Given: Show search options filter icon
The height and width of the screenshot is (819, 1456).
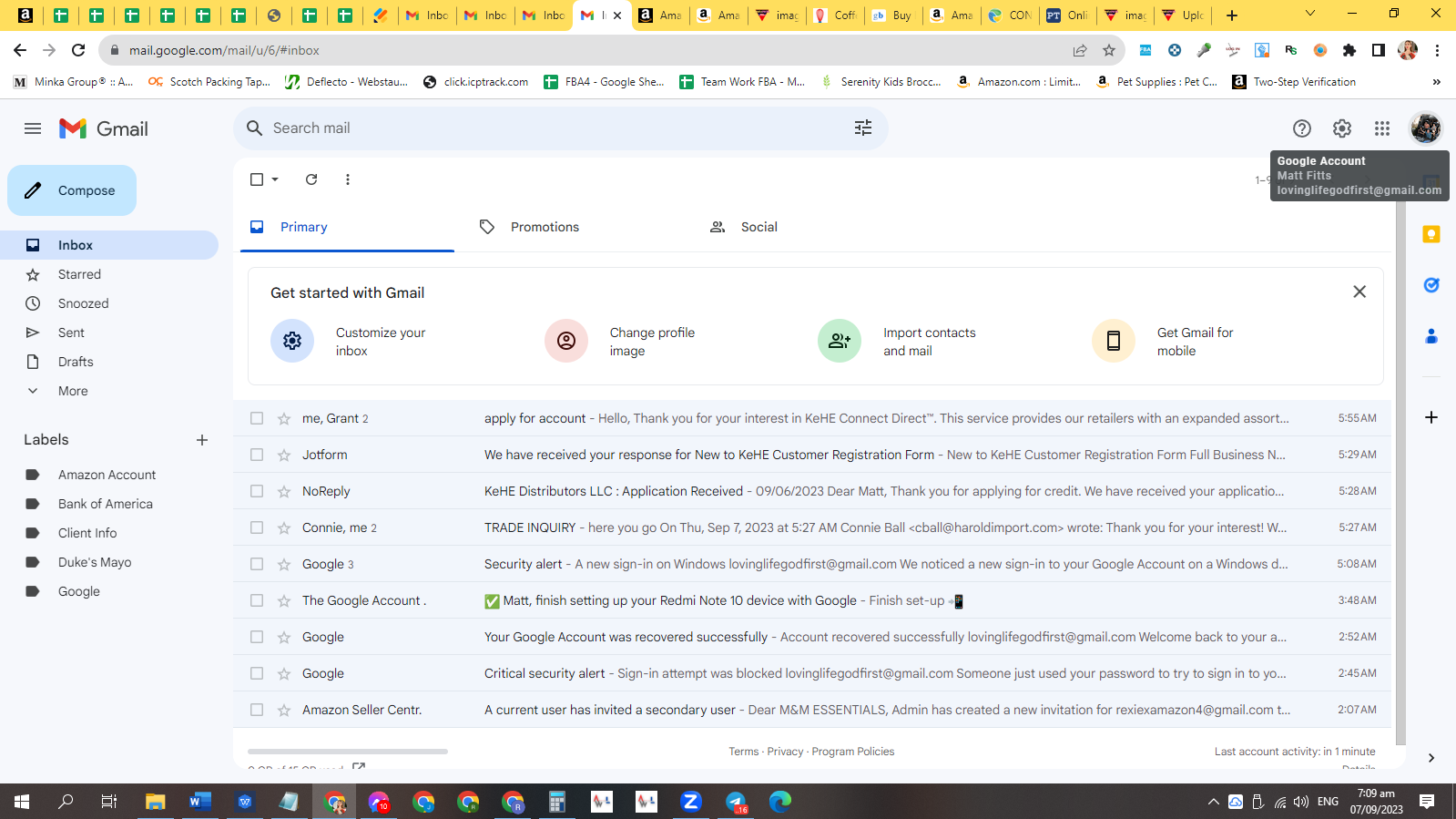Looking at the screenshot, I should pos(863,128).
